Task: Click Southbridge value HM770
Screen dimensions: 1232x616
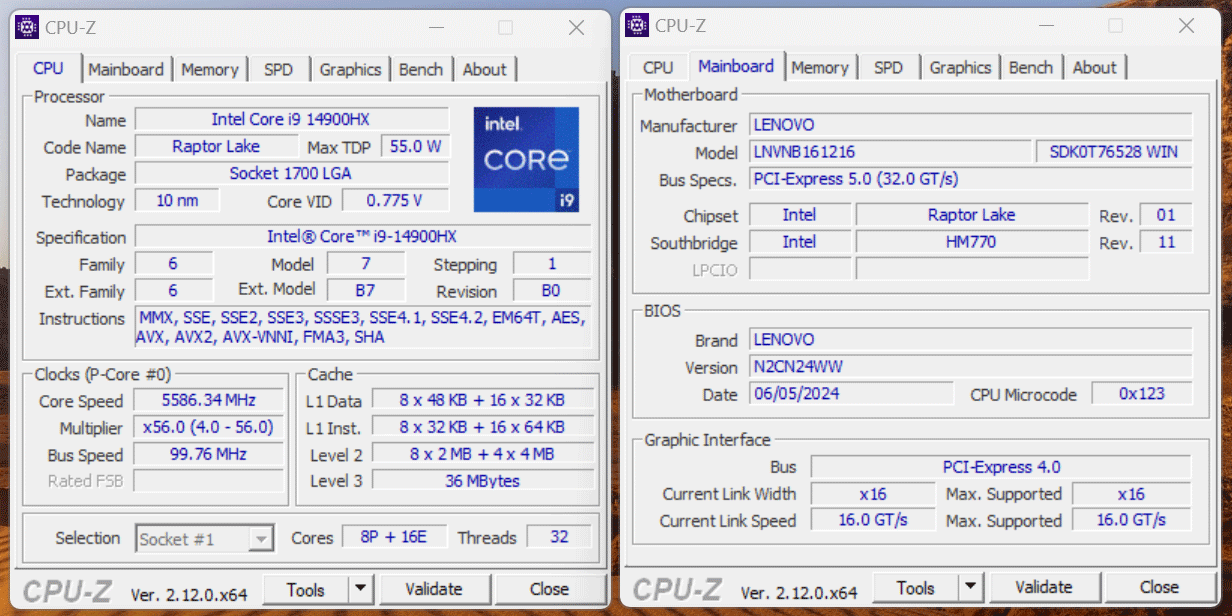Action: (971, 242)
